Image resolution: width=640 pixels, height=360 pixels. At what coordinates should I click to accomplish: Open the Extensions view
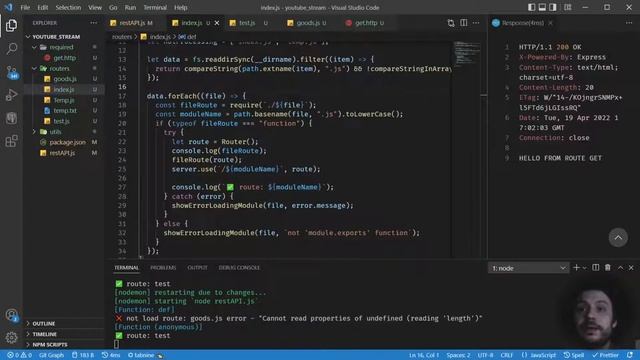click(11, 141)
